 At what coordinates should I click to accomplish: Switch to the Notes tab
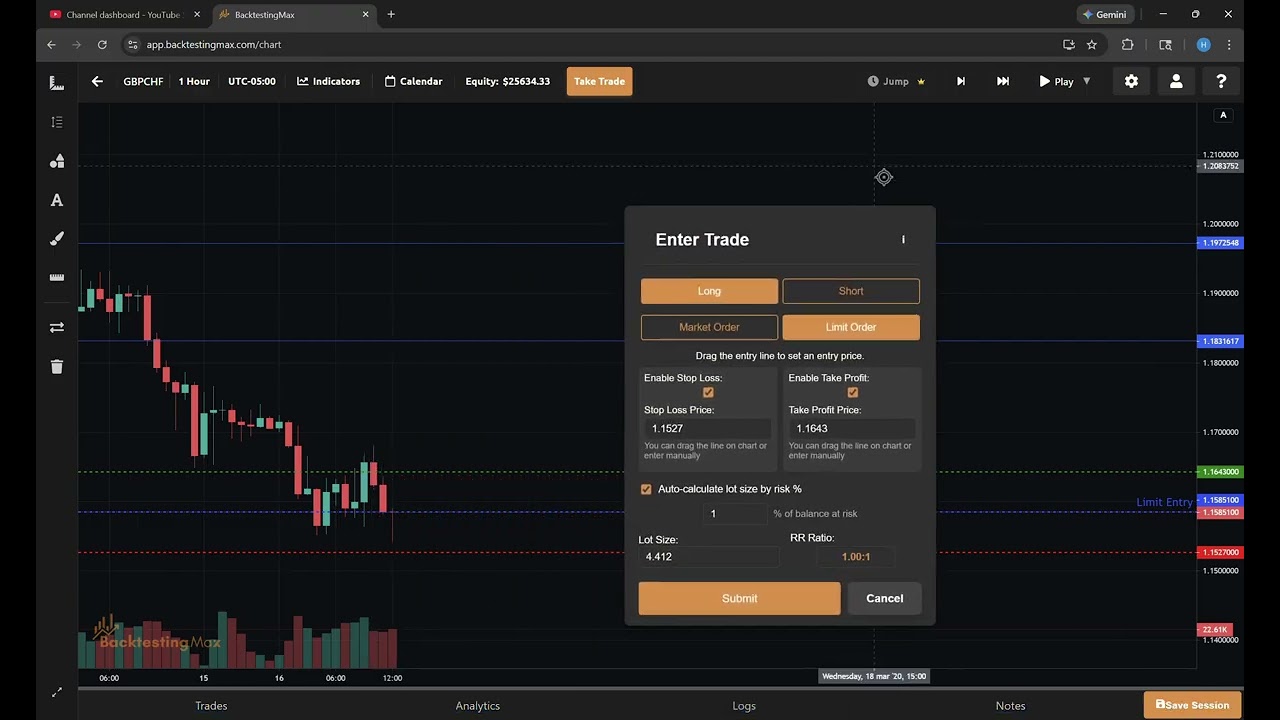coord(1010,705)
